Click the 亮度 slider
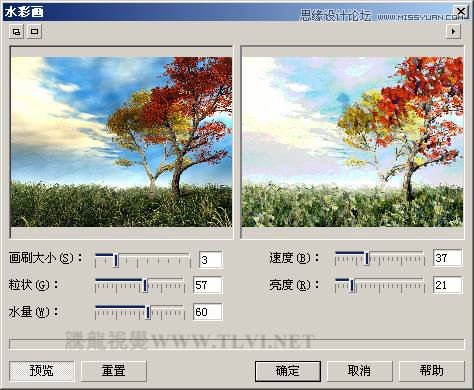Viewport: 474px width, 390px height. click(380, 285)
